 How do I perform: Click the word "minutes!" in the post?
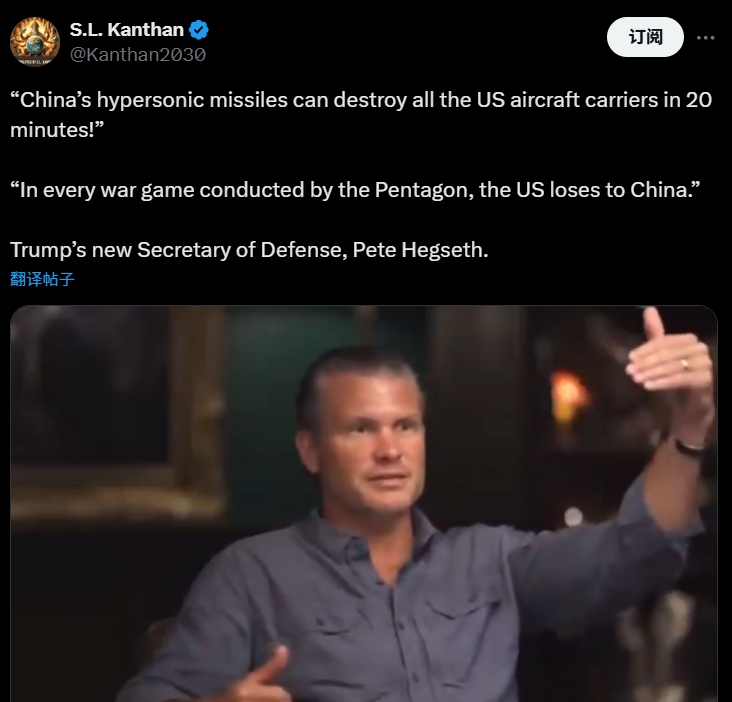56,130
